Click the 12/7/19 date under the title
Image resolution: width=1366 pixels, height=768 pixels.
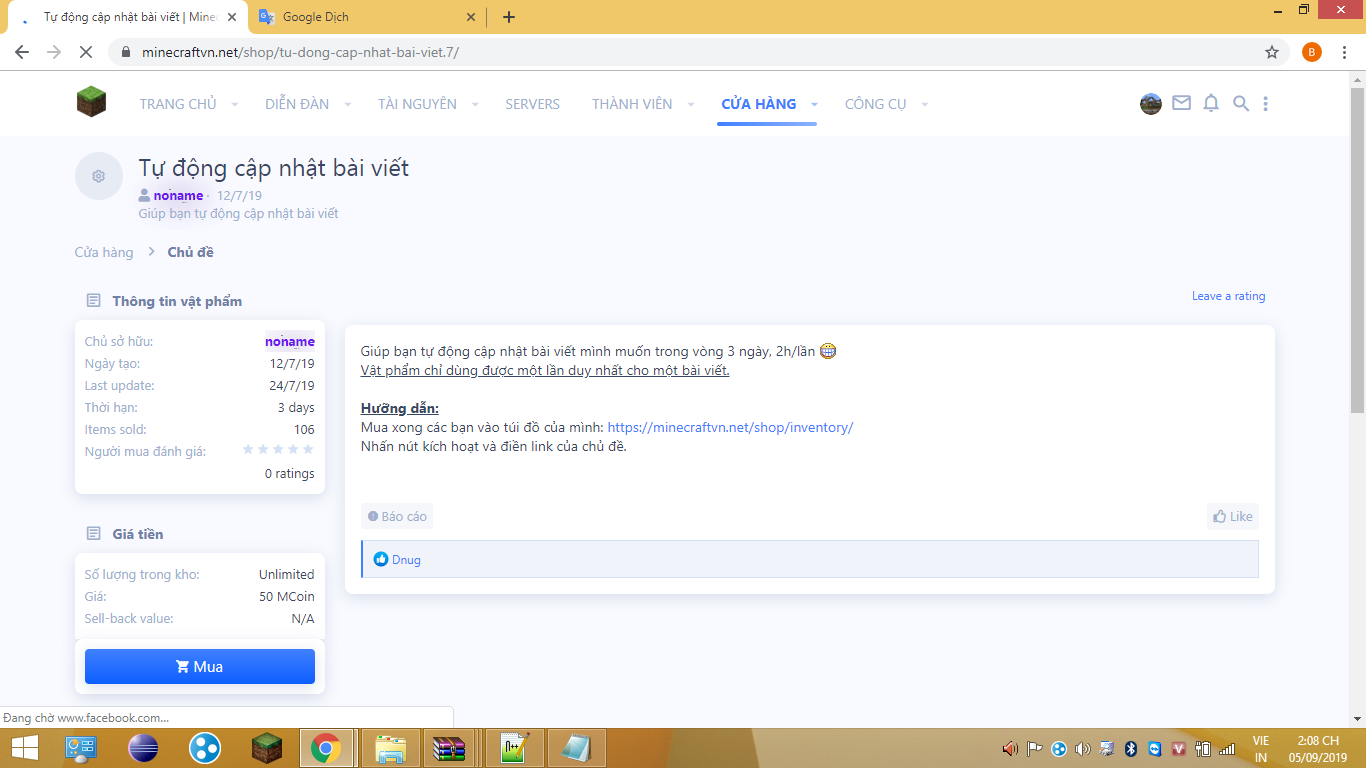coord(239,196)
